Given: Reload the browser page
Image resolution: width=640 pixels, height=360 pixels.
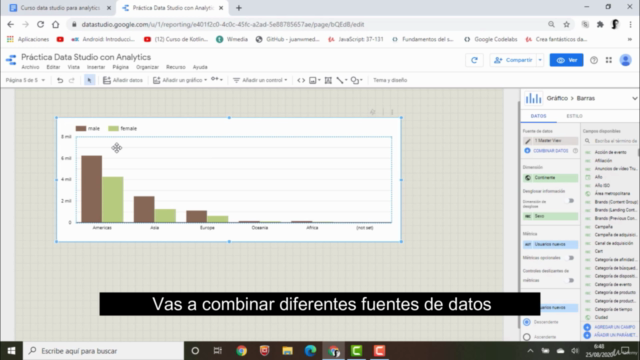Looking at the screenshot, I should [x=40, y=24].
